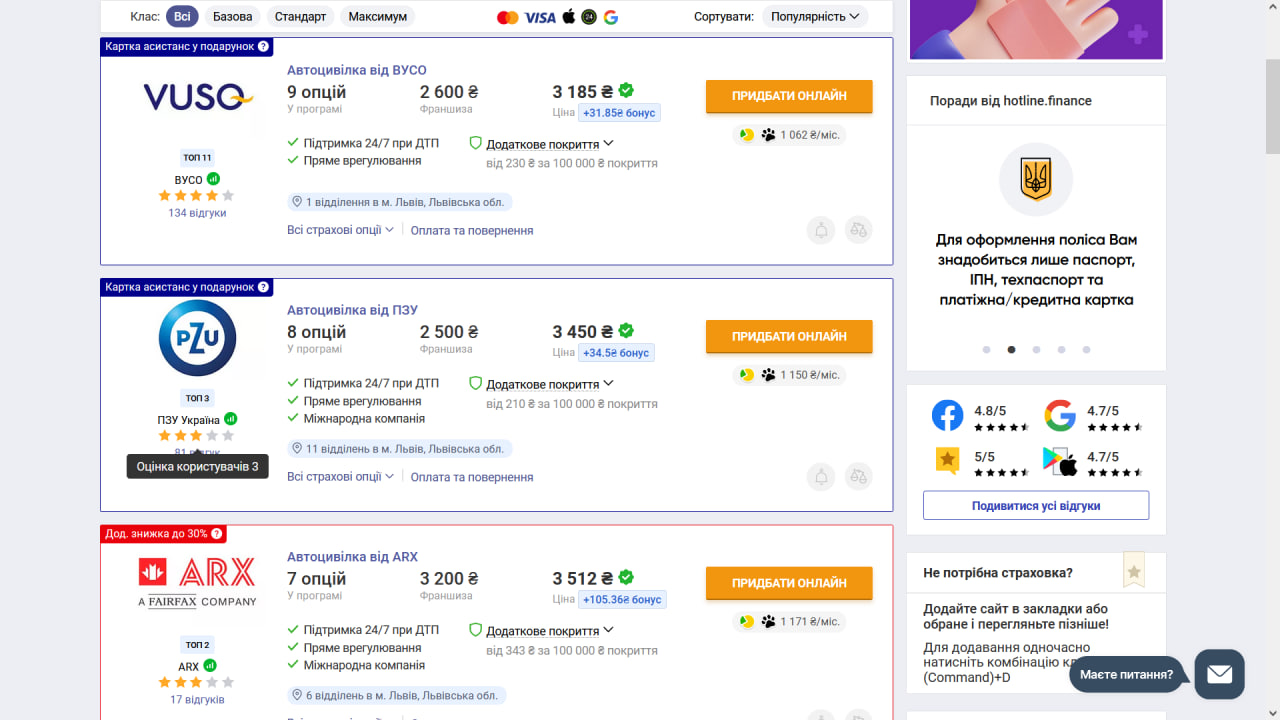Select the "Базова" class filter
Screen dimensions: 1280x720
click(233, 17)
